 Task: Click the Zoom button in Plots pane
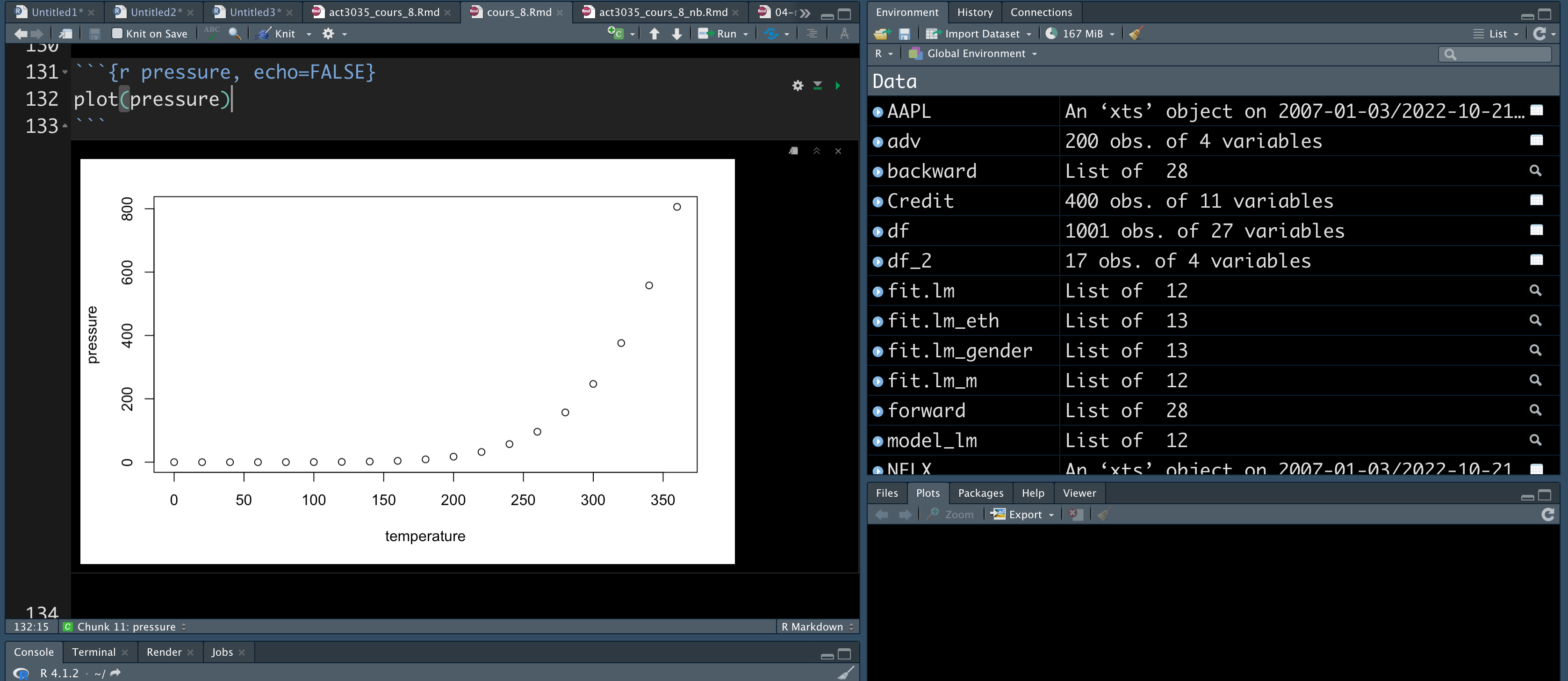click(x=950, y=514)
